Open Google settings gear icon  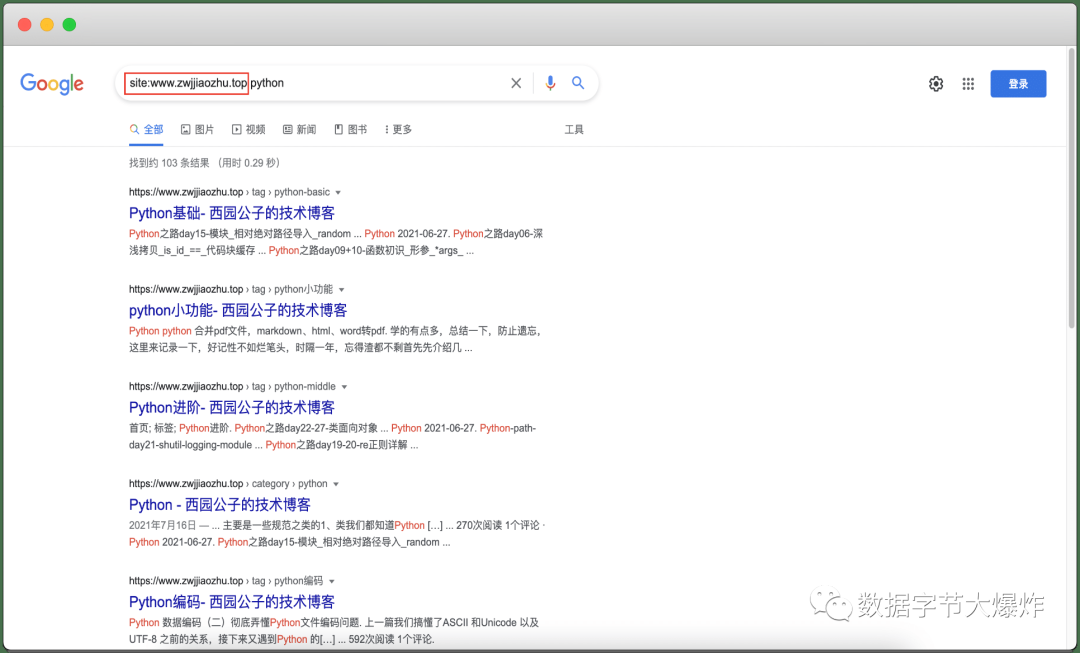point(935,84)
